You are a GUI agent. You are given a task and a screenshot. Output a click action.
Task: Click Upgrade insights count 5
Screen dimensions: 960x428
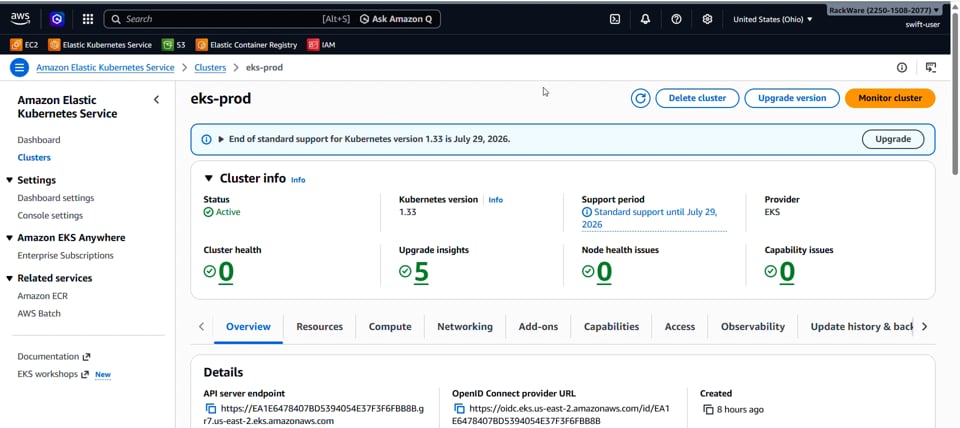(421, 272)
